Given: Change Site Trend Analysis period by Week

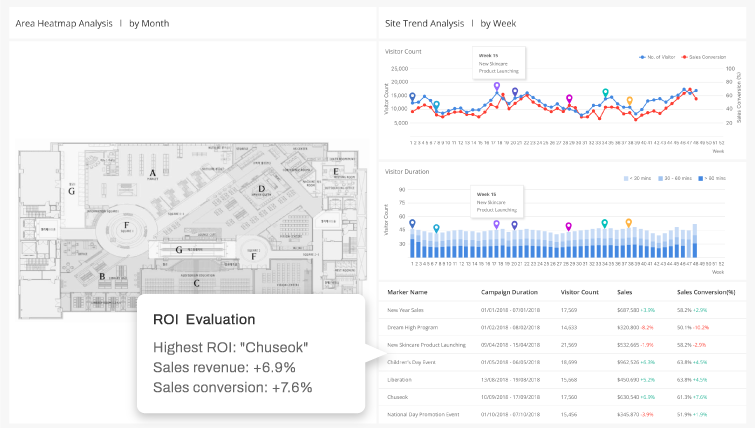Looking at the screenshot, I should 498,23.
